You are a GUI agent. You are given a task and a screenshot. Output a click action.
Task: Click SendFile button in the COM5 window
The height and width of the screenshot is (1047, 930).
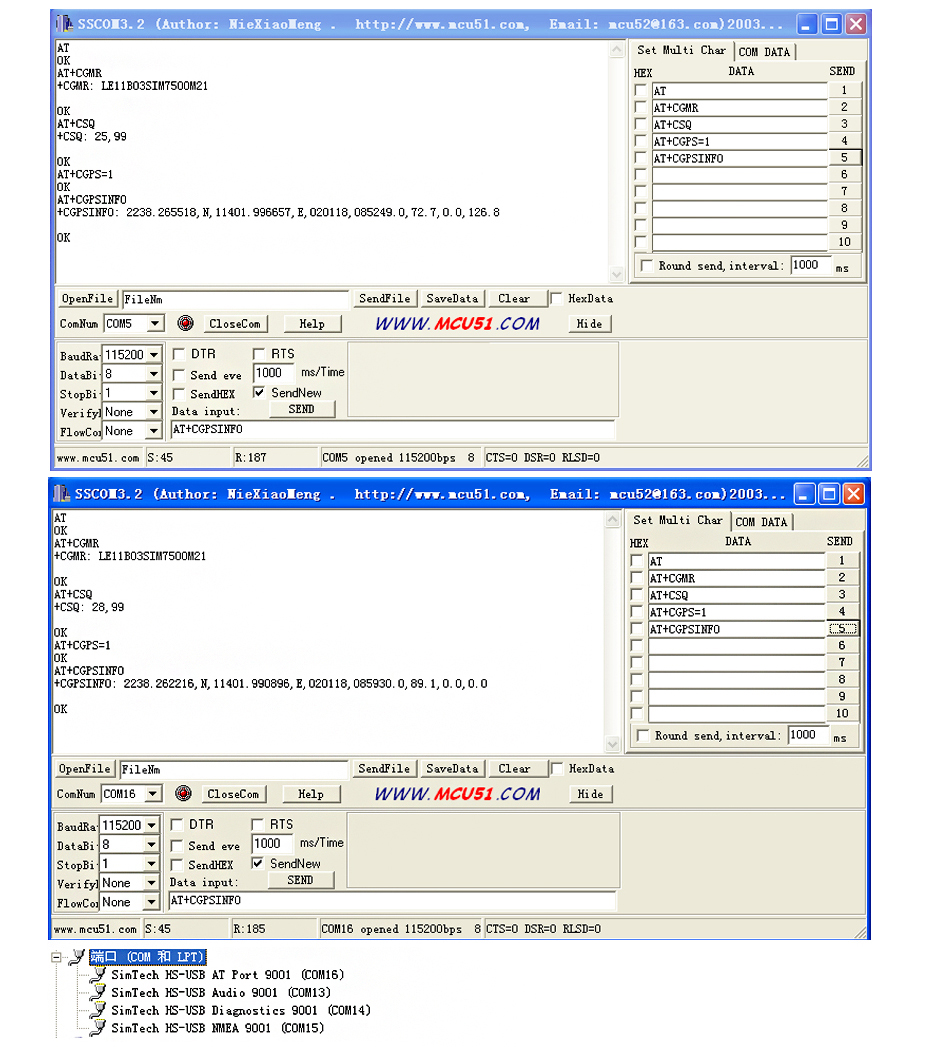point(385,298)
